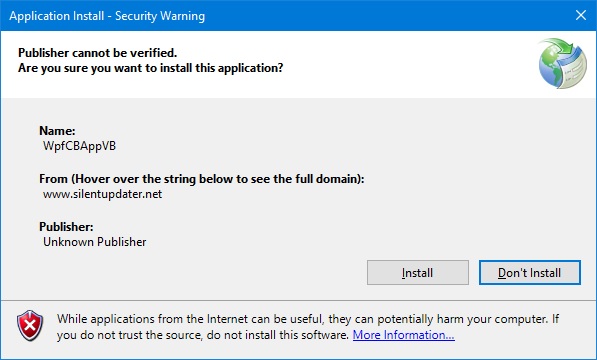Click the Application Install title bar text
The image size is (597, 360).
(107, 16)
